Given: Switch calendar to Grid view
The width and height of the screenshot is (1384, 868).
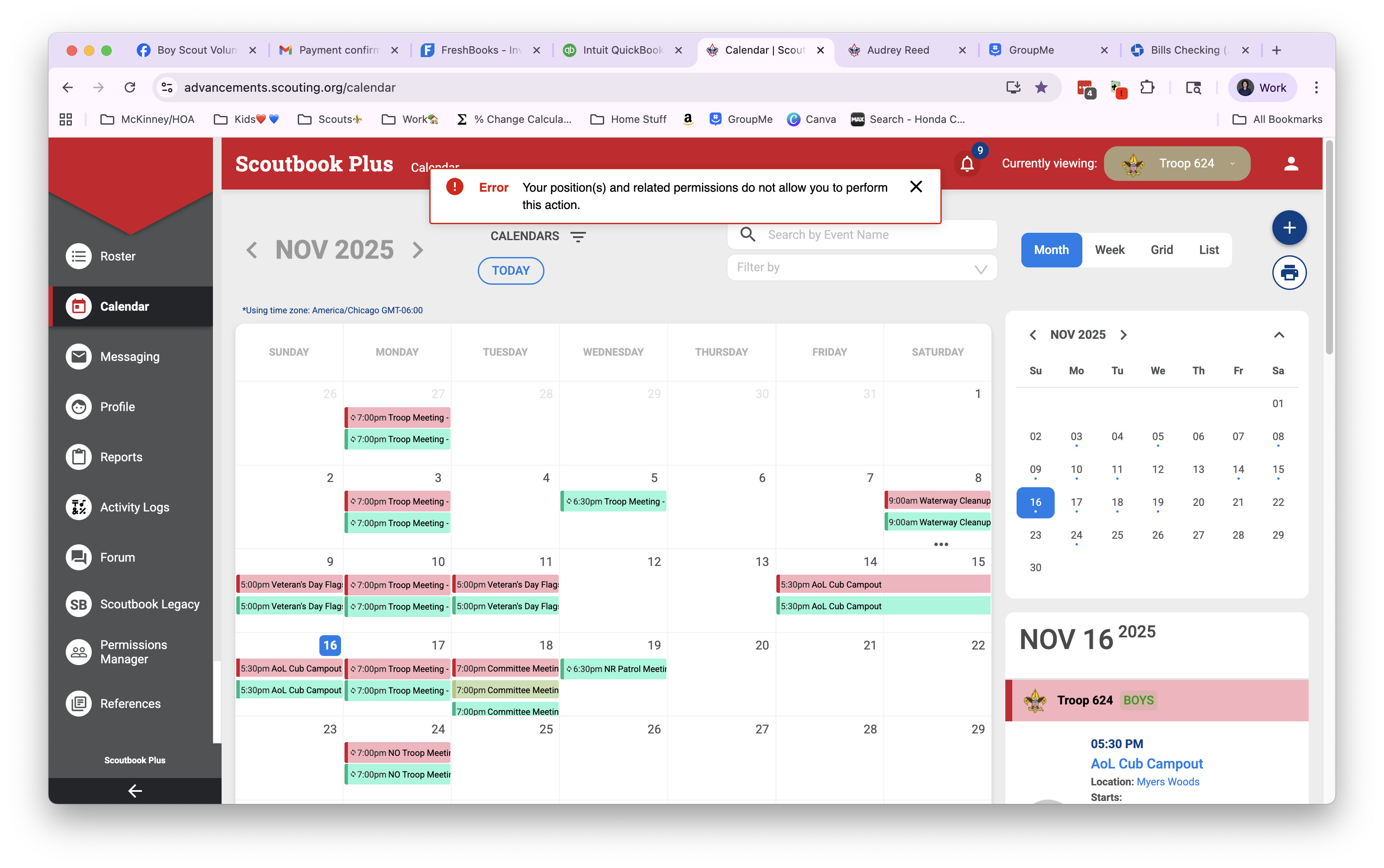Looking at the screenshot, I should pyautogui.click(x=1161, y=250).
